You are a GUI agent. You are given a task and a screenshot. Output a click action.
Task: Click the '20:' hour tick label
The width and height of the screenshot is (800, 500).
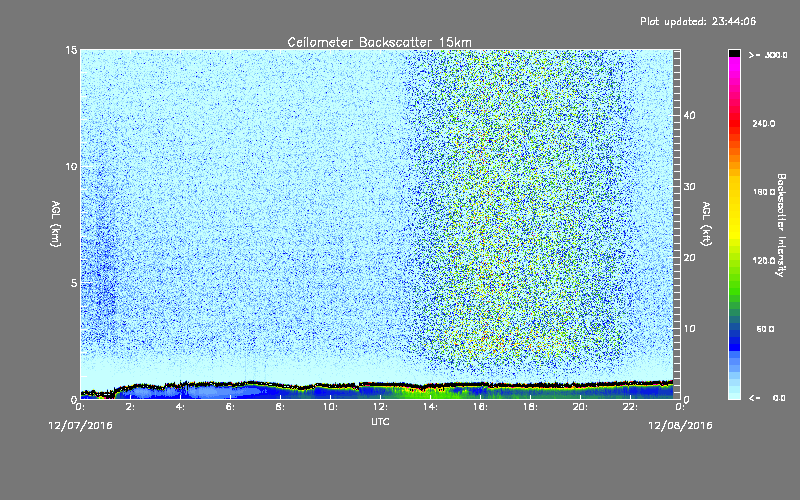[580, 407]
